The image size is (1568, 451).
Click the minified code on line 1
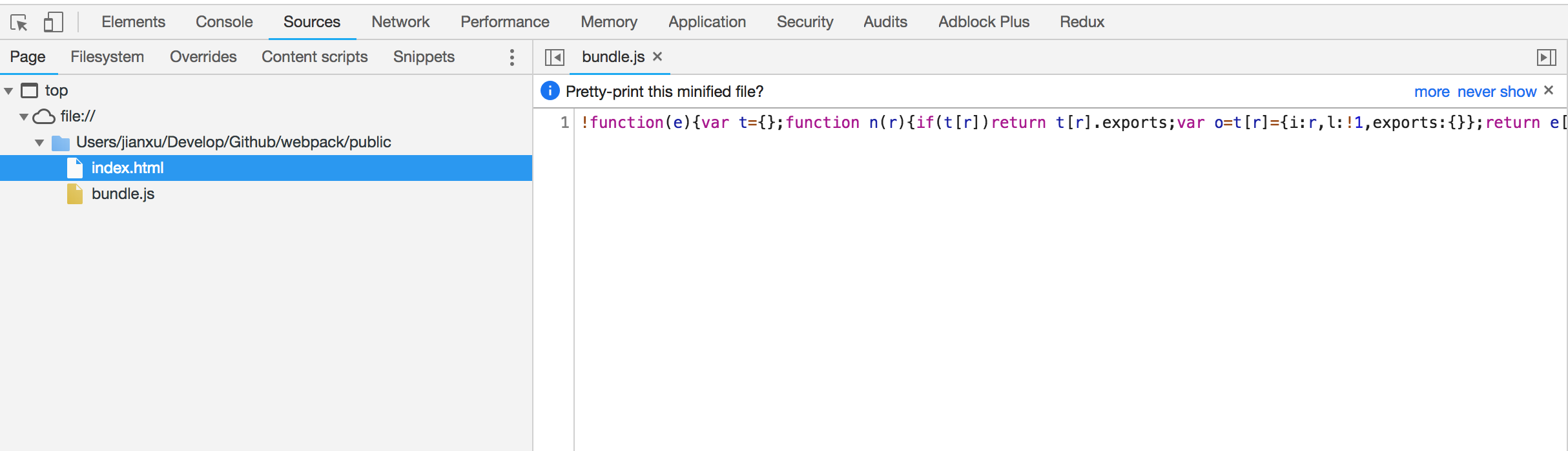tap(1073, 122)
